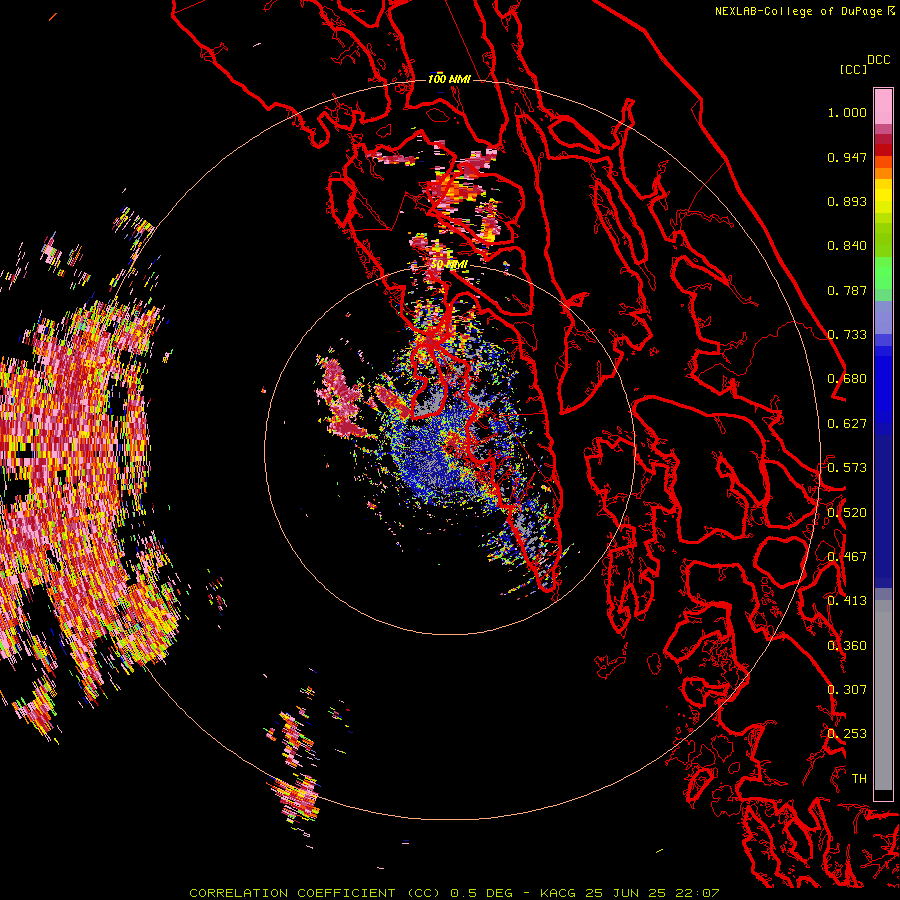This screenshot has width=900, height=900.
Task: Select the 0.413 scale value
Action: point(847,601)
